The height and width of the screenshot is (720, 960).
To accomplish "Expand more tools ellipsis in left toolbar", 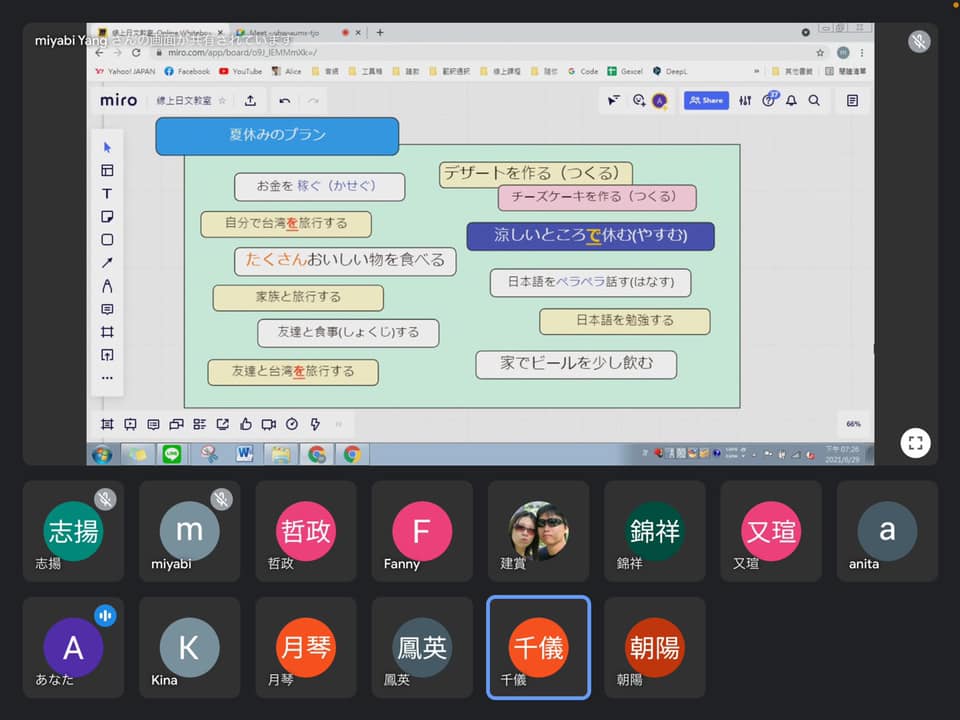I will (107, 378).
